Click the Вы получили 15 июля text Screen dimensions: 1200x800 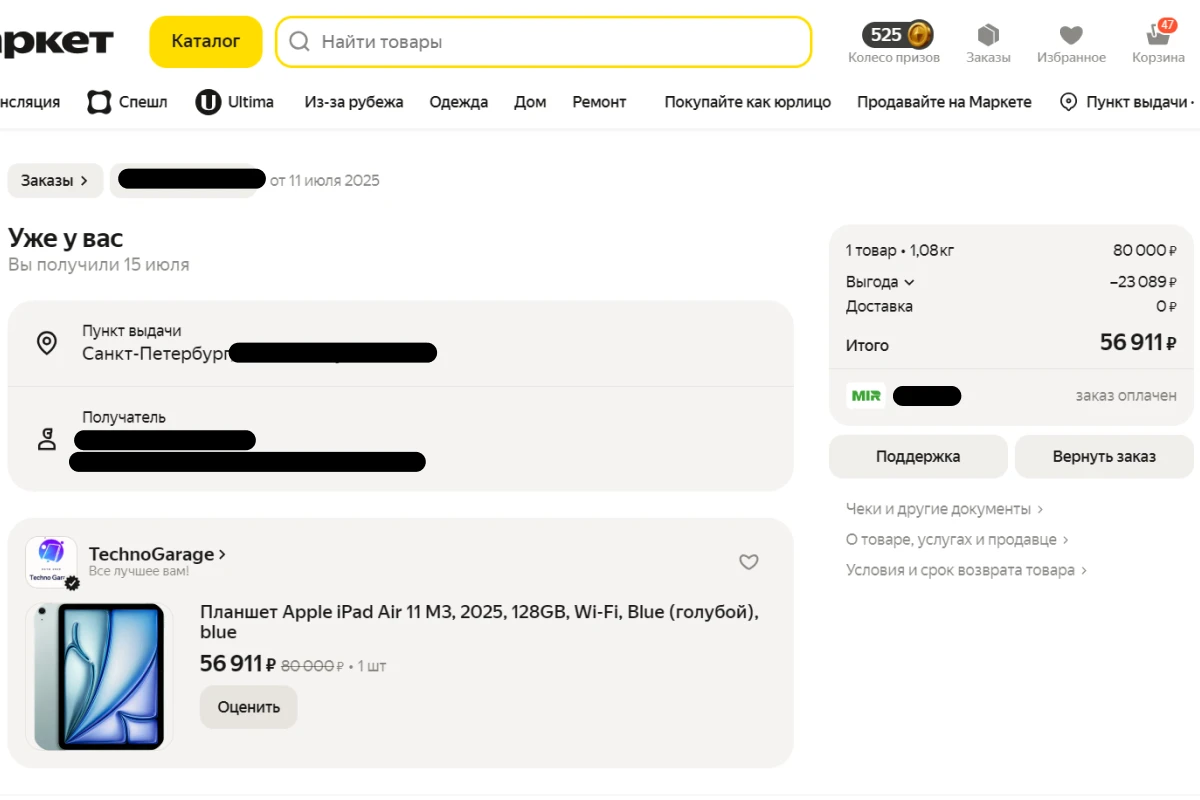pyautogui.click(x=99, y=265)
